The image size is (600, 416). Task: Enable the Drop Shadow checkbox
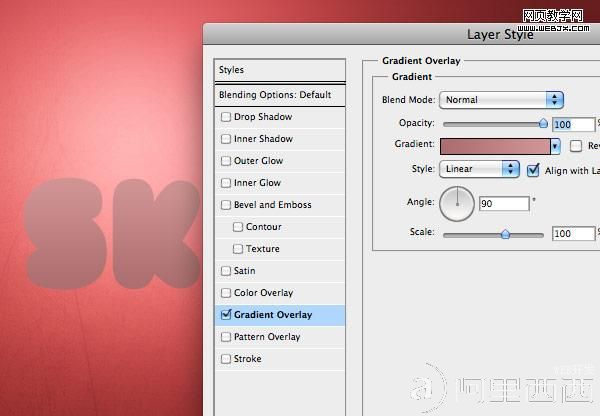226,117
